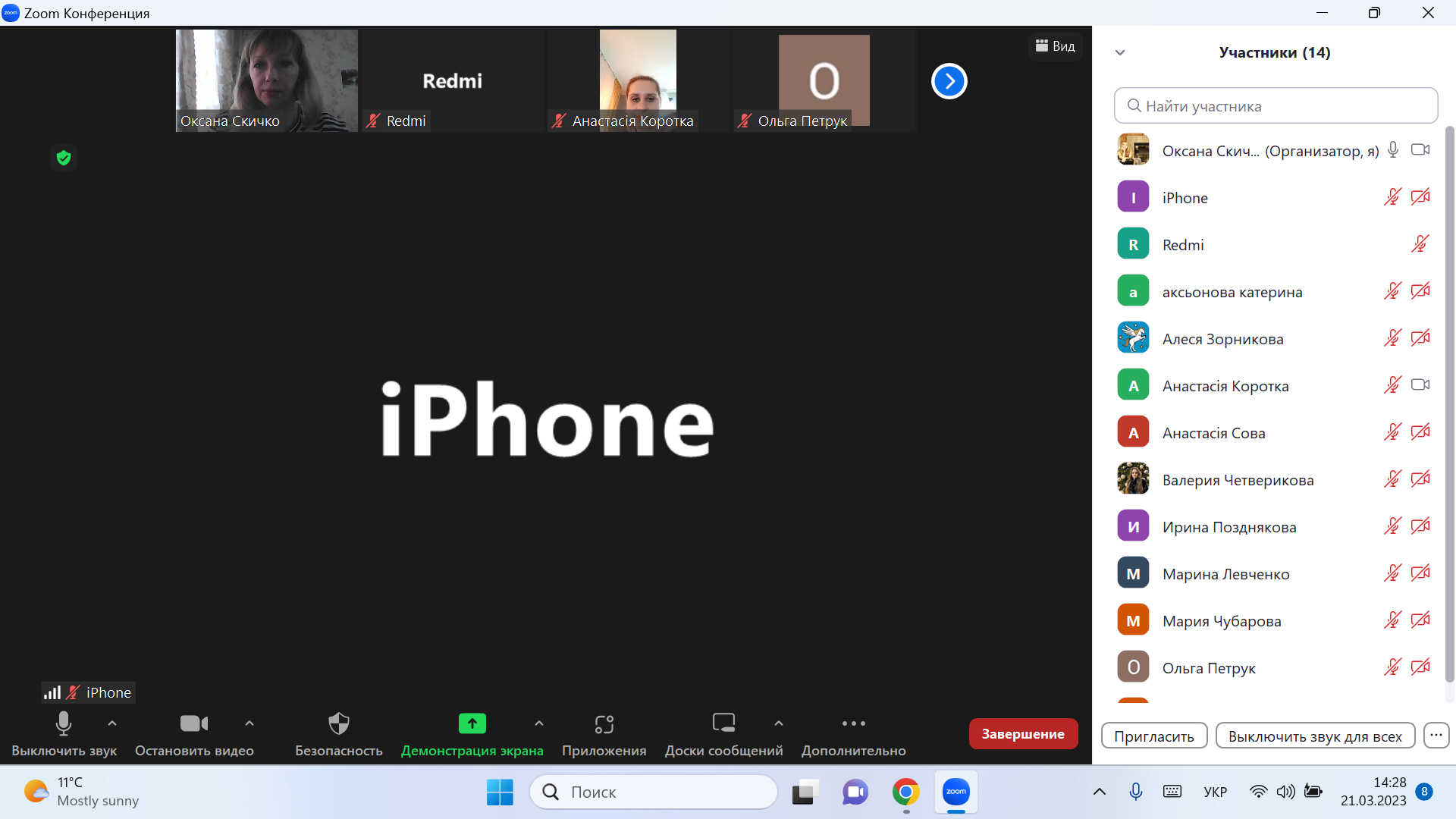This screenshot has height=819, width=1456.
Task: Select Оксана Скичко video thumbnail
Action: [x=267, y=80]
